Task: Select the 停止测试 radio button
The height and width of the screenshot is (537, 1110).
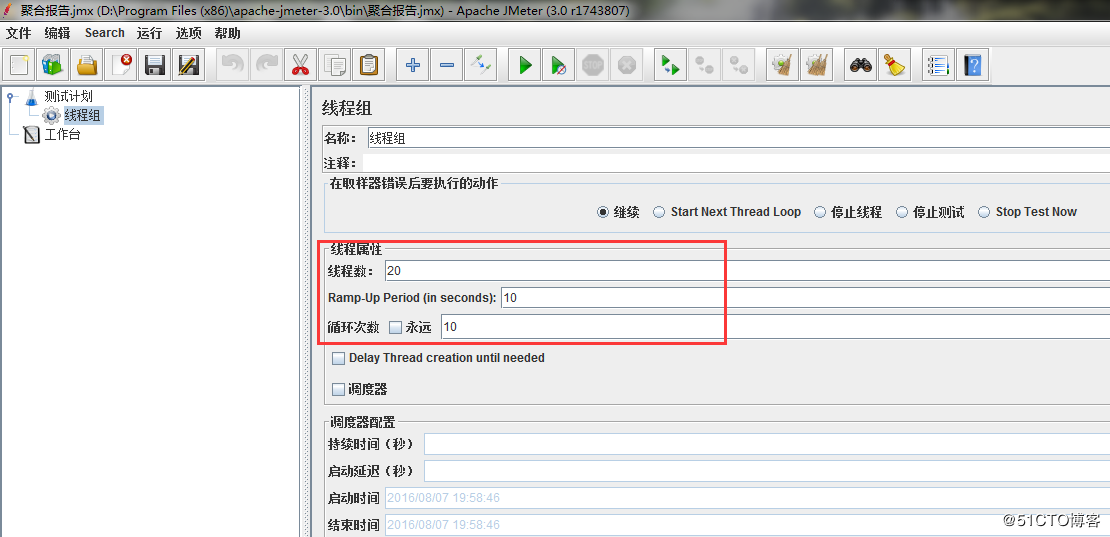Action: (901, 212)
